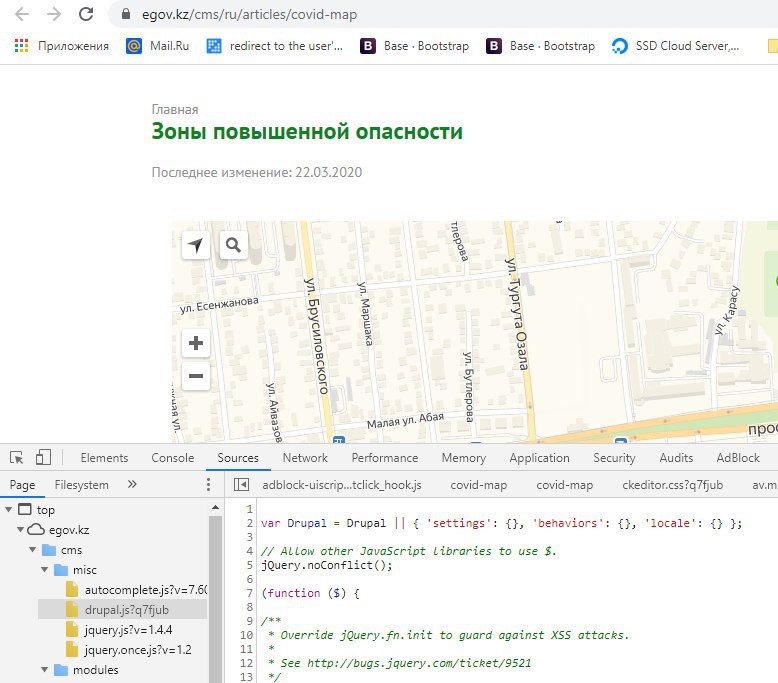Click the browser reload button
This screenshot has height=683, width=778.
pos(86,15)
